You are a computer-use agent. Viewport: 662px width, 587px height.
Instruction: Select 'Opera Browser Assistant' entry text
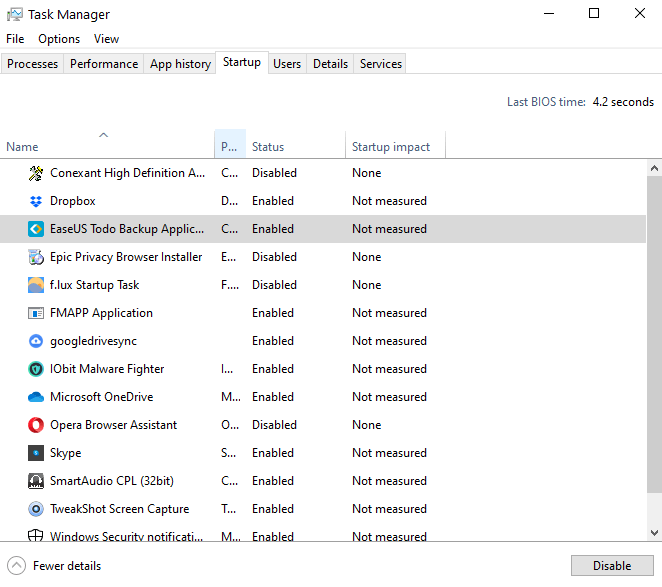[114, 425]
